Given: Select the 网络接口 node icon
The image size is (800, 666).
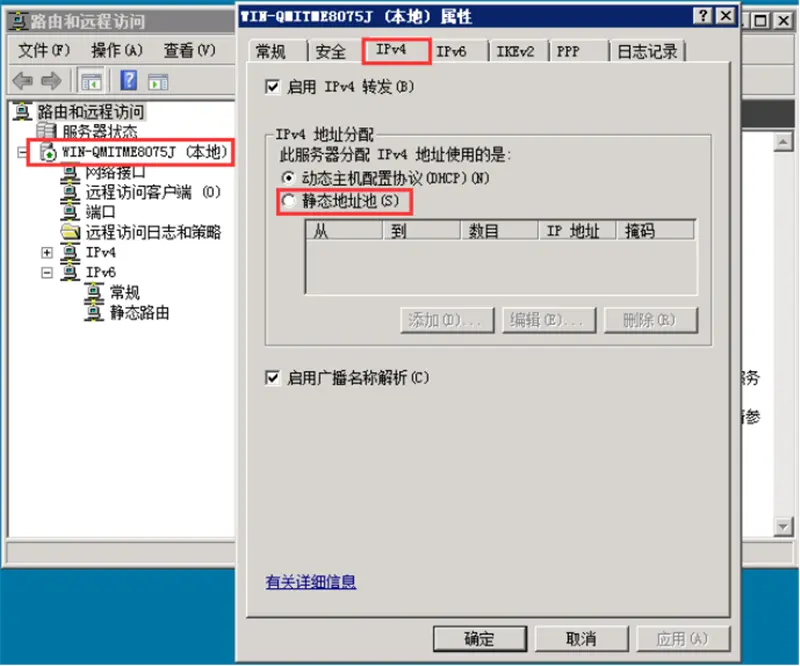Looking at the screenshot, I should tap(70, 174).
